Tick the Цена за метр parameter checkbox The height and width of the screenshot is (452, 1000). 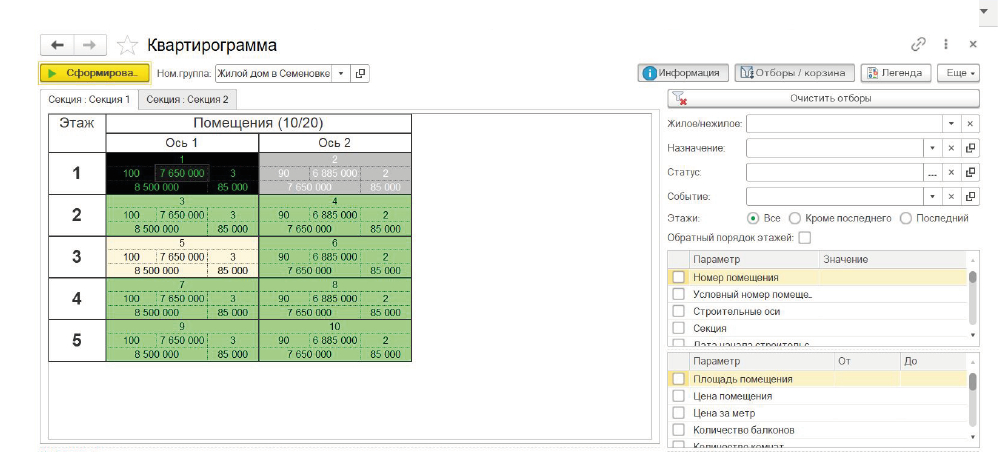(x=679, y=413)
